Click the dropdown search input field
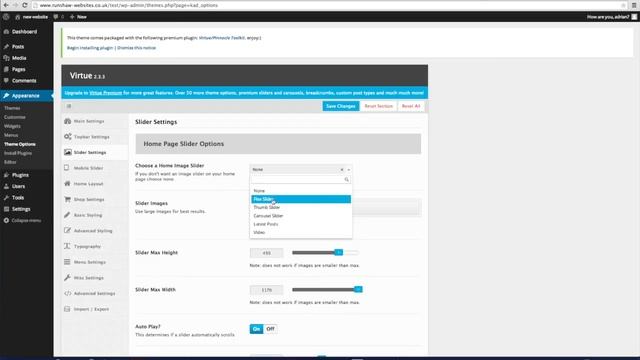The image size is (640, 360). pos(301,180)
